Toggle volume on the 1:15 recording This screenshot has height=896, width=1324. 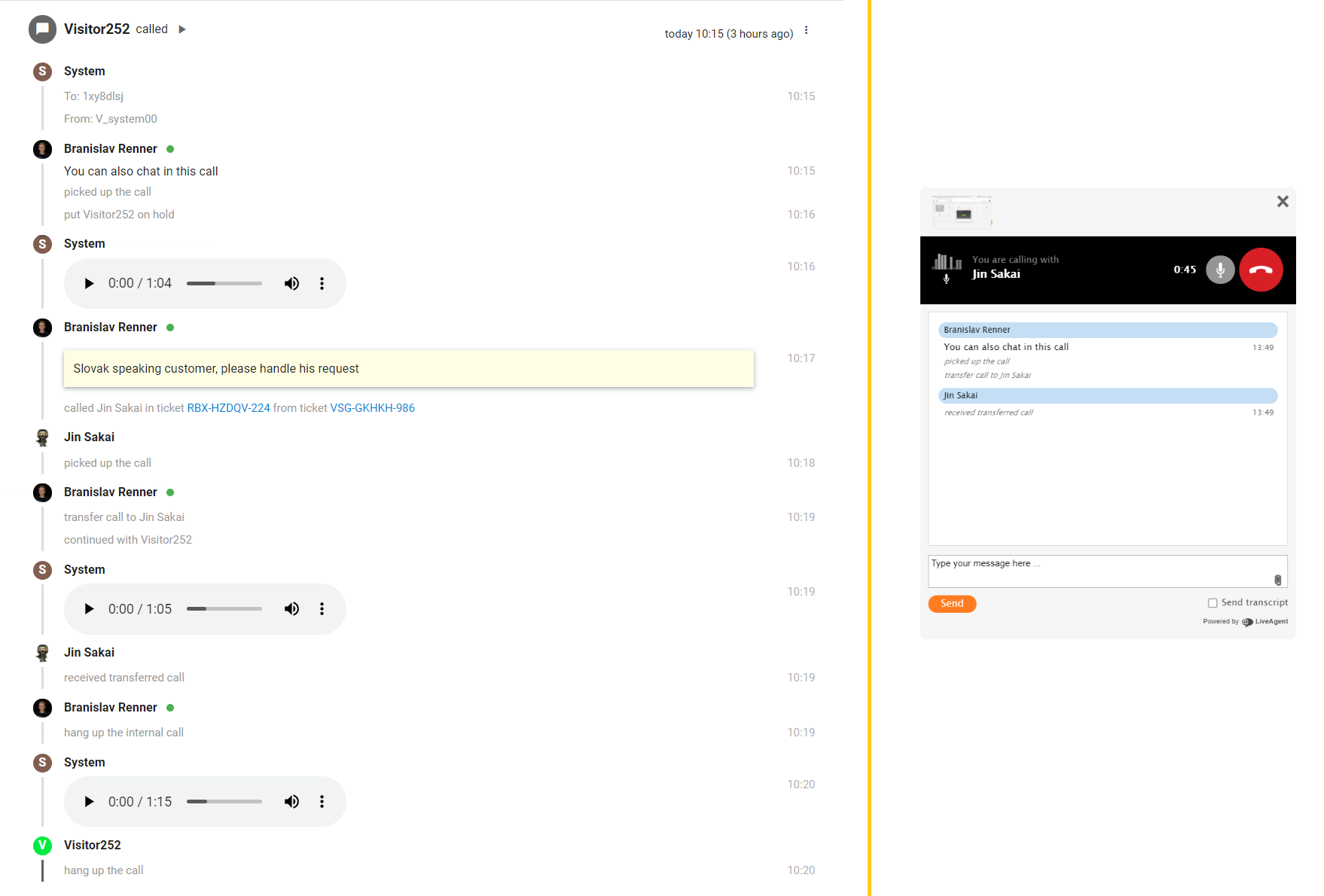(x=291, y=802)
